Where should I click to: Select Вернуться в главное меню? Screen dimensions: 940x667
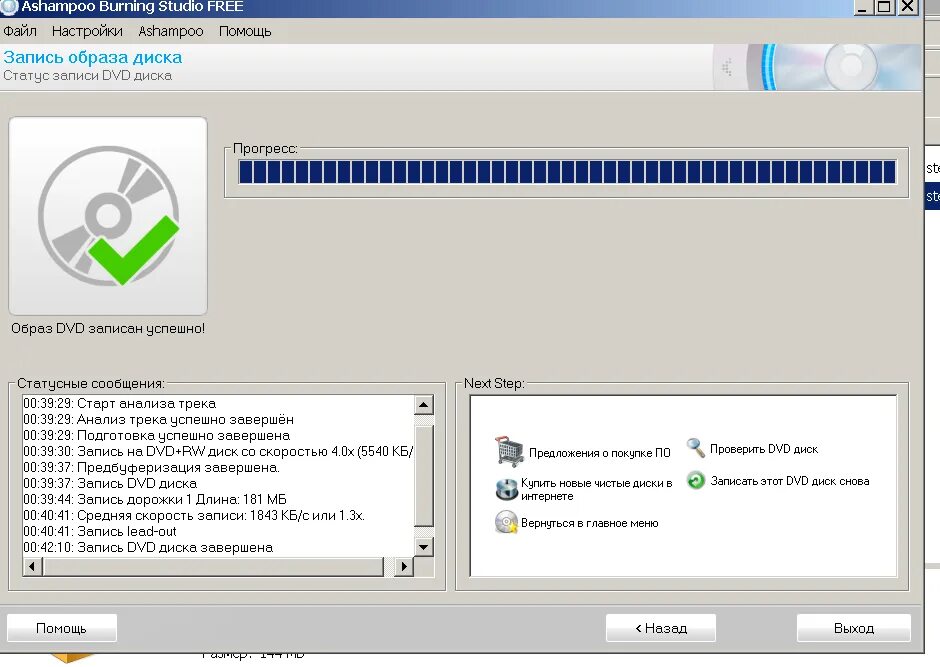tap(589, 523)
